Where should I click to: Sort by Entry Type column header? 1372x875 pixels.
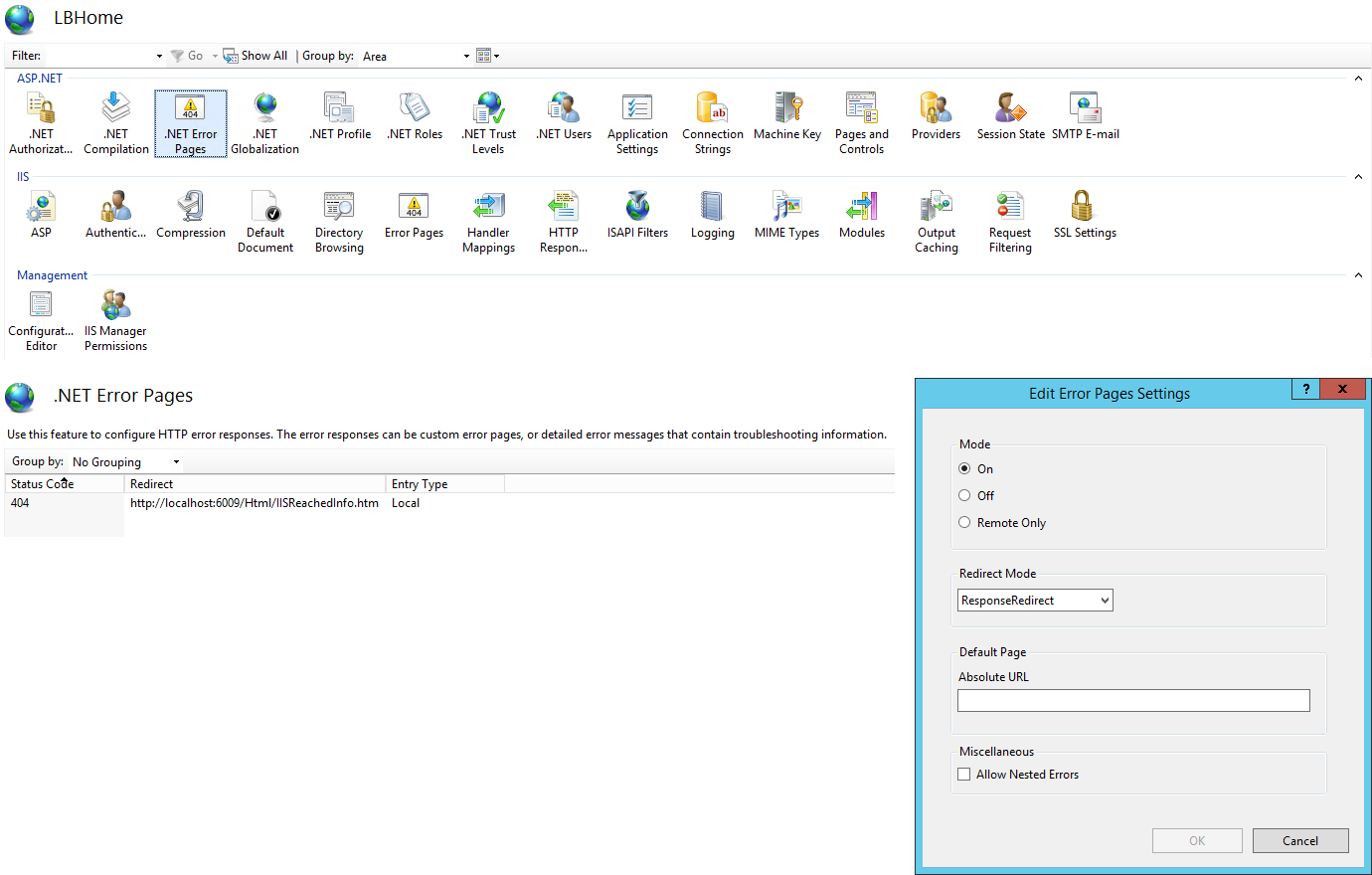tap(444, 484)
